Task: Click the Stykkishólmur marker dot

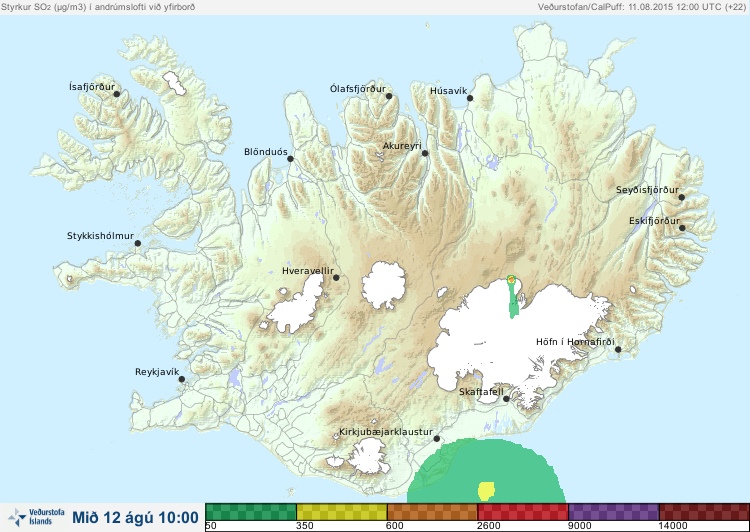Action: 138,244
